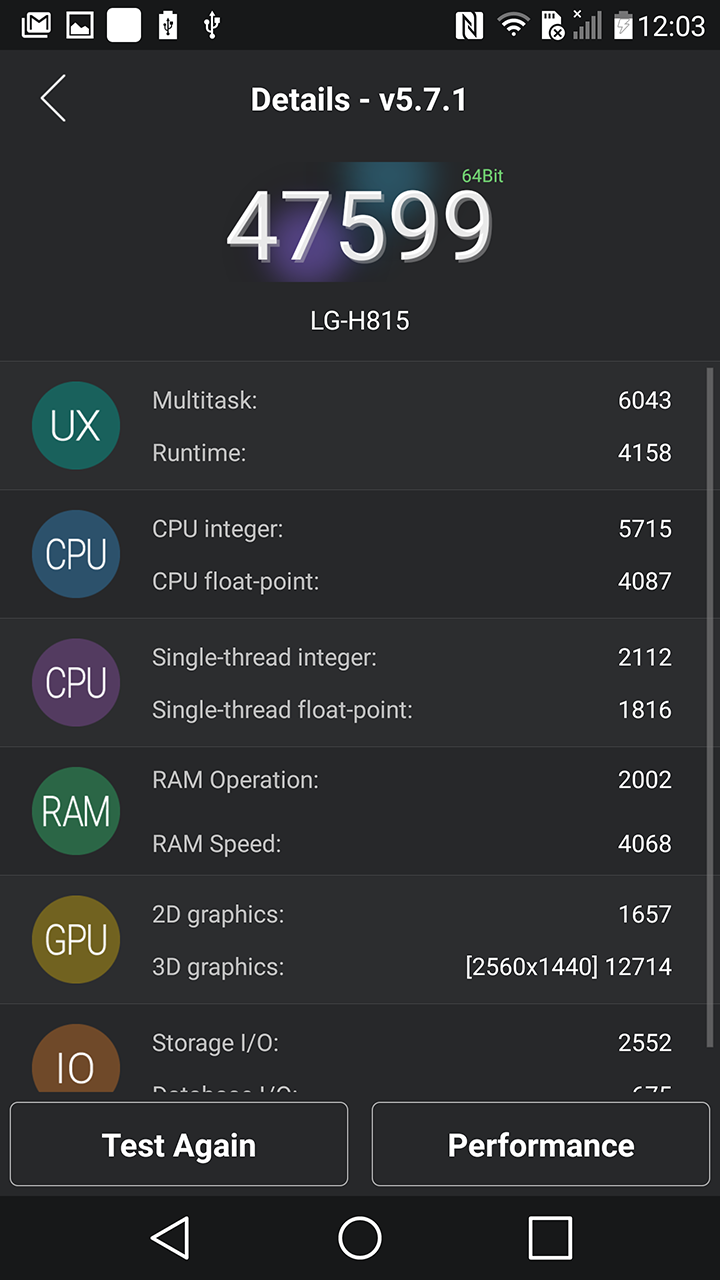Image resolution: width=720 pixels, height=1280 pixels.
Task: Select the 3D graphics score row
Action: click(412, 967)
